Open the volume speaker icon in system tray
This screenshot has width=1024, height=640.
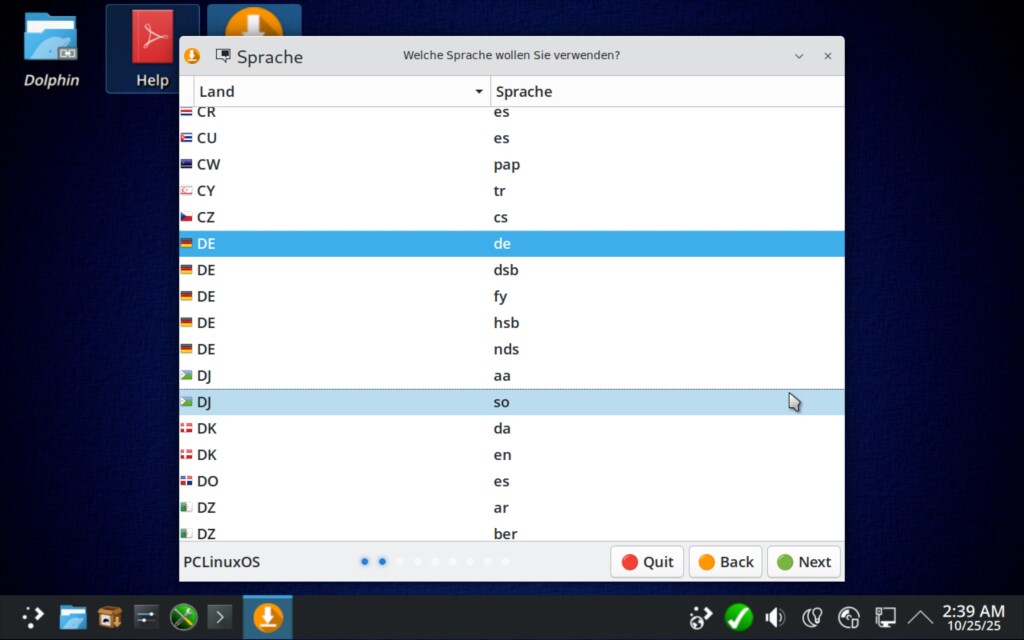click(775, 617)
